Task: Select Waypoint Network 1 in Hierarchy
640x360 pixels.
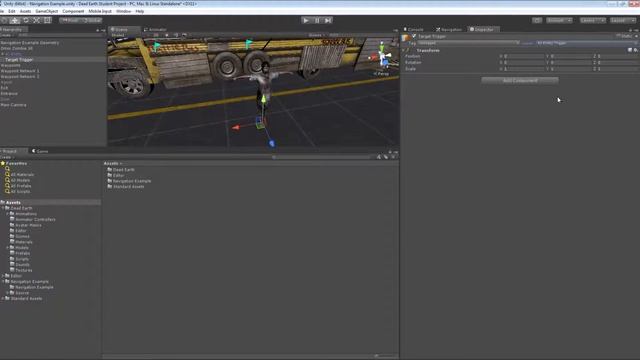Action: point(20,71)
